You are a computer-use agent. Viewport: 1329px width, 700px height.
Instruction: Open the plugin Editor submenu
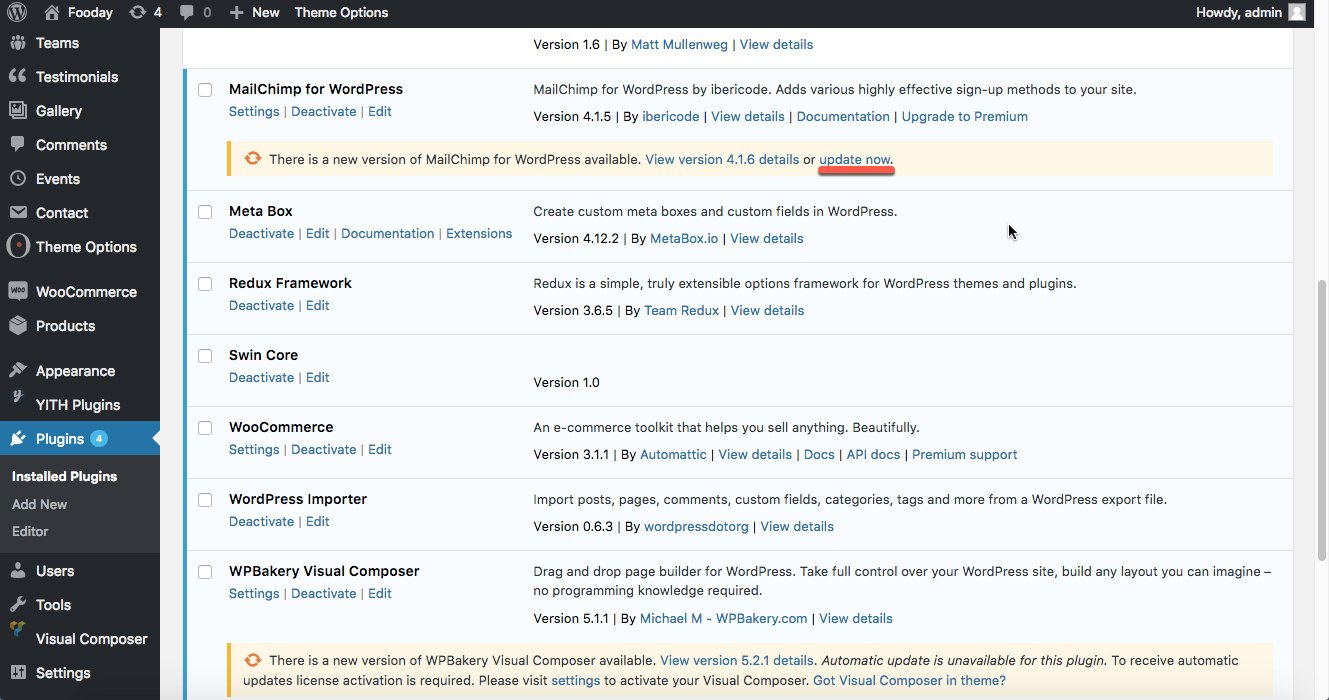pyautogui.click(x=30, y=532)
